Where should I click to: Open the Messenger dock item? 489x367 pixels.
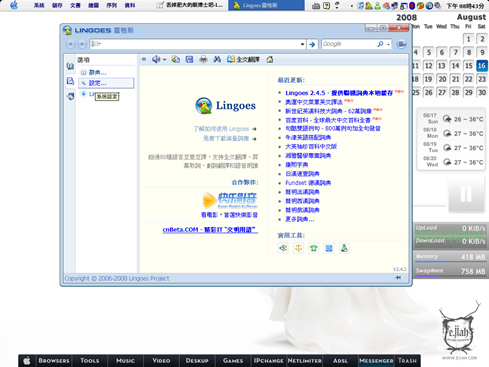(376, 361)
